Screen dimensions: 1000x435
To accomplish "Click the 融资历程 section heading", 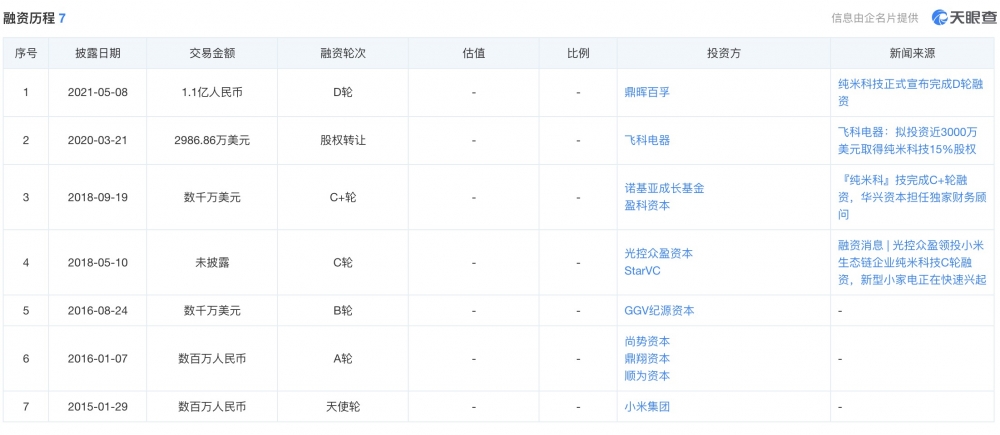I will pyautogui.click(x=29, y=18).
